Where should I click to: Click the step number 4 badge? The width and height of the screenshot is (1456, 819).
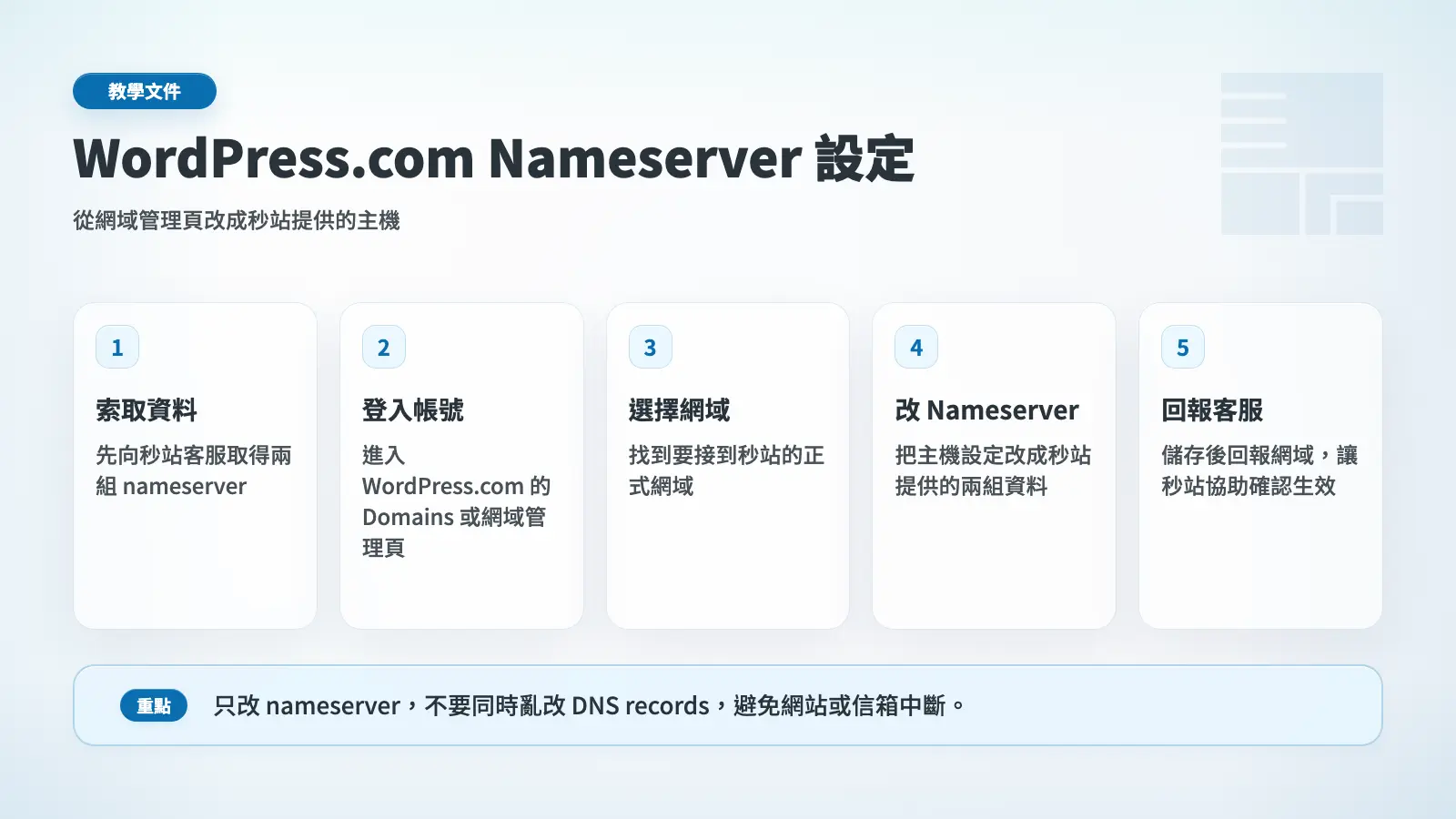point(916,347)
